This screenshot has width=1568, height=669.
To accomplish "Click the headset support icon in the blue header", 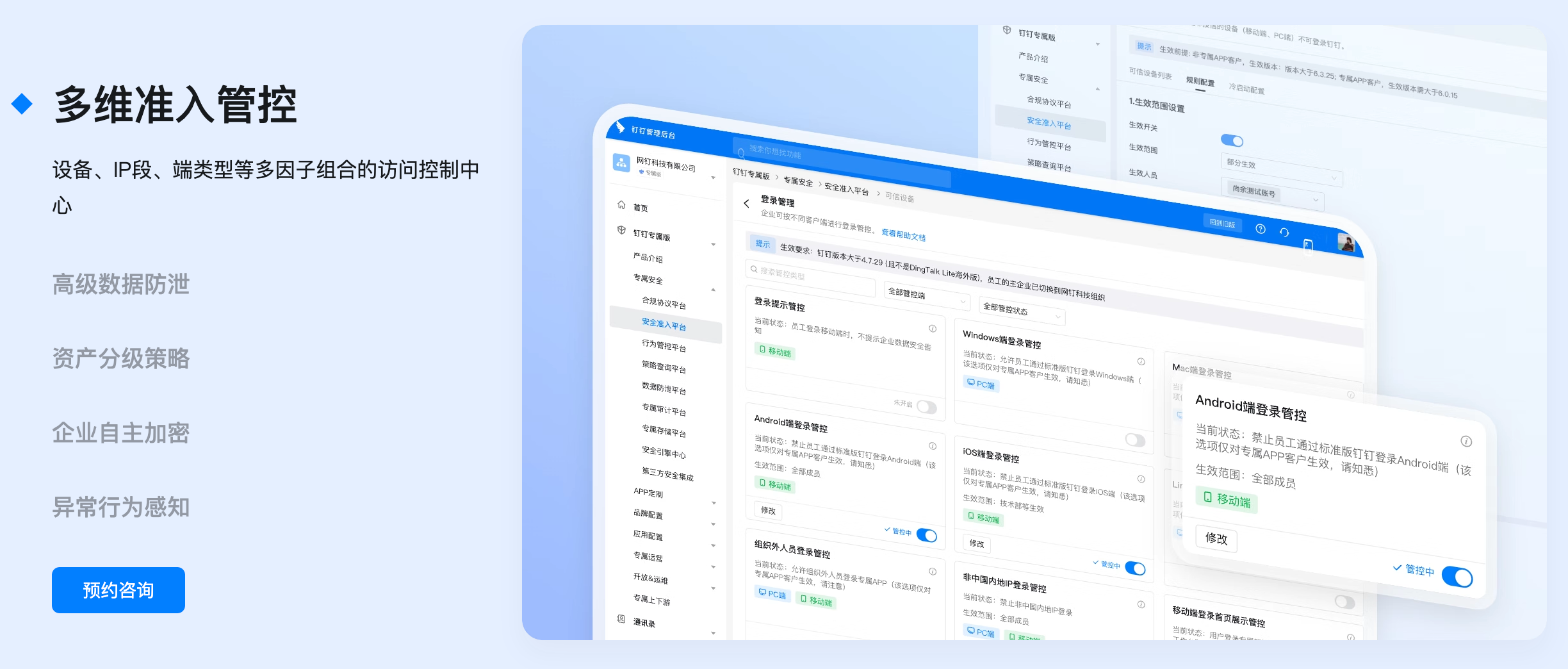I will coord(1284,232).
